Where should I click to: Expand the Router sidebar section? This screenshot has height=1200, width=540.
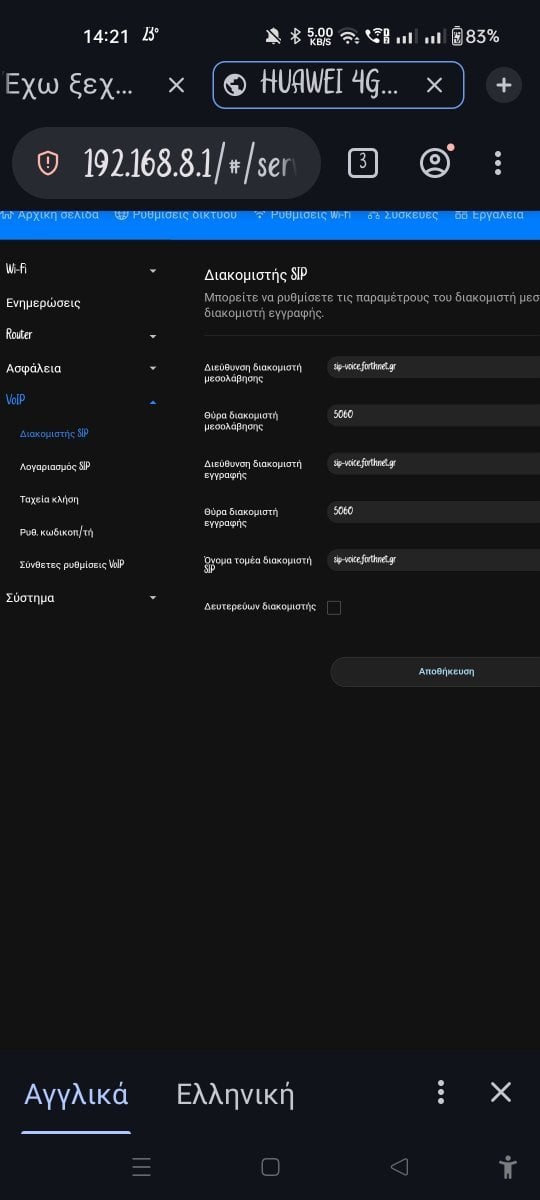80,334
